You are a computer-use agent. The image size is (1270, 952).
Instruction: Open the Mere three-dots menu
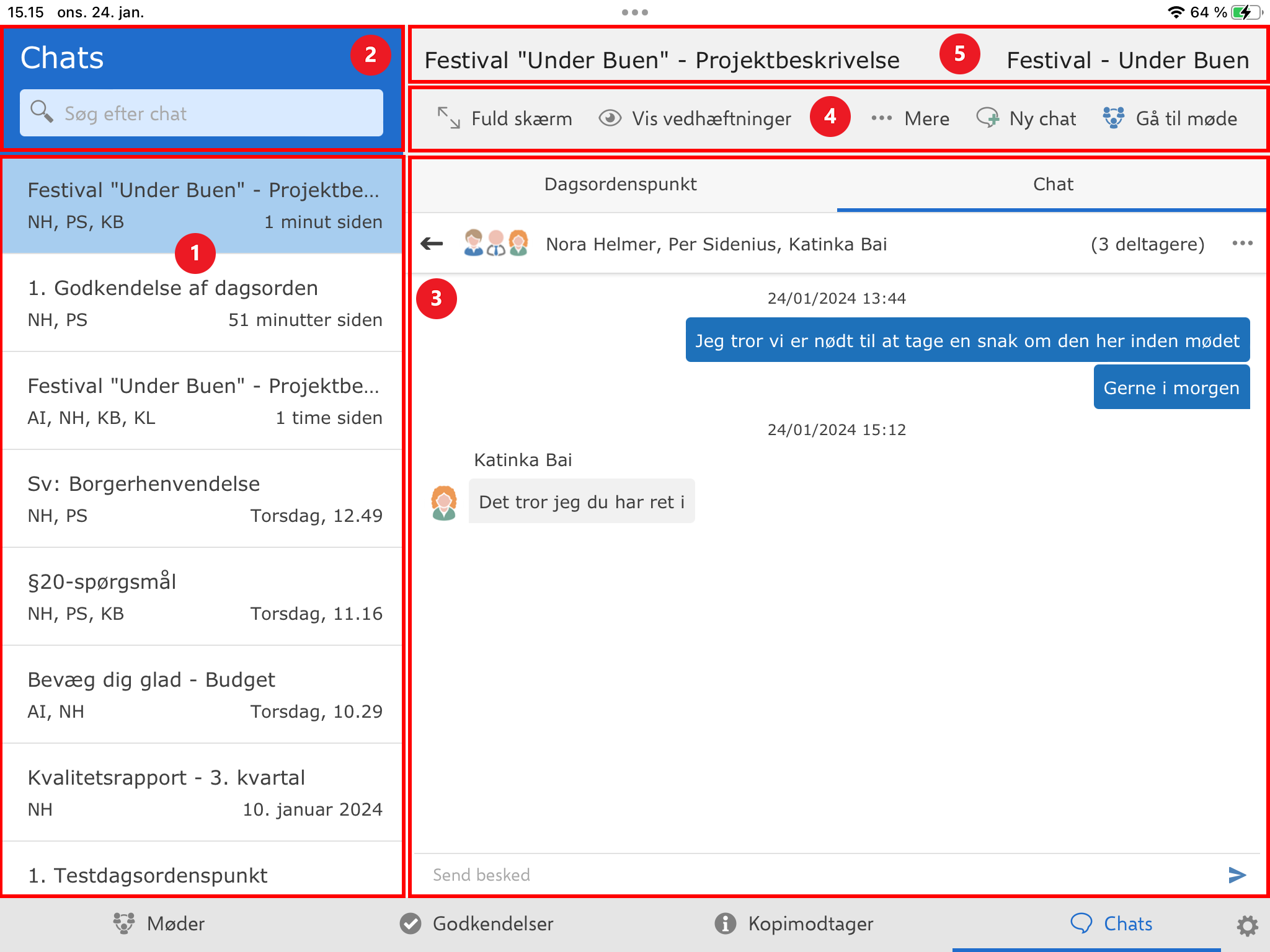(881, 118)
